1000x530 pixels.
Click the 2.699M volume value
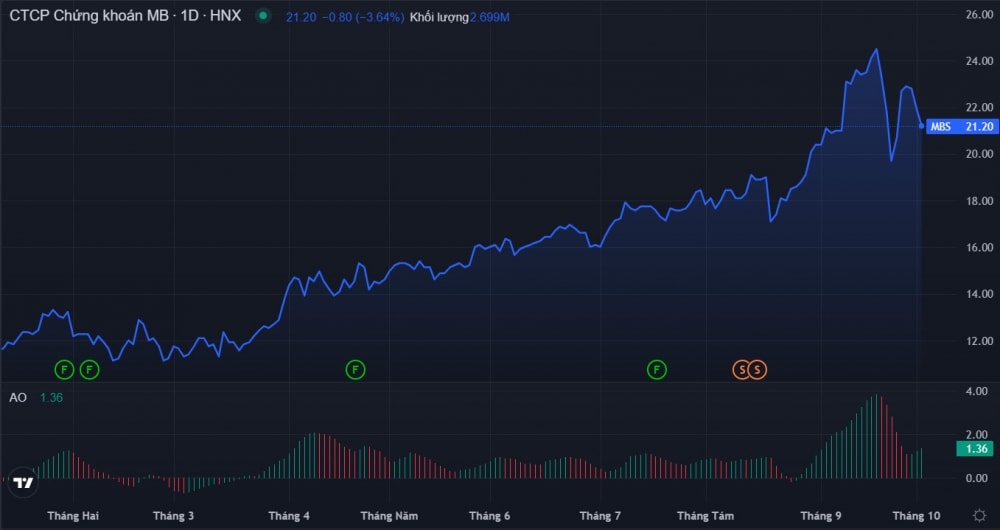click(x=490, y=18)
